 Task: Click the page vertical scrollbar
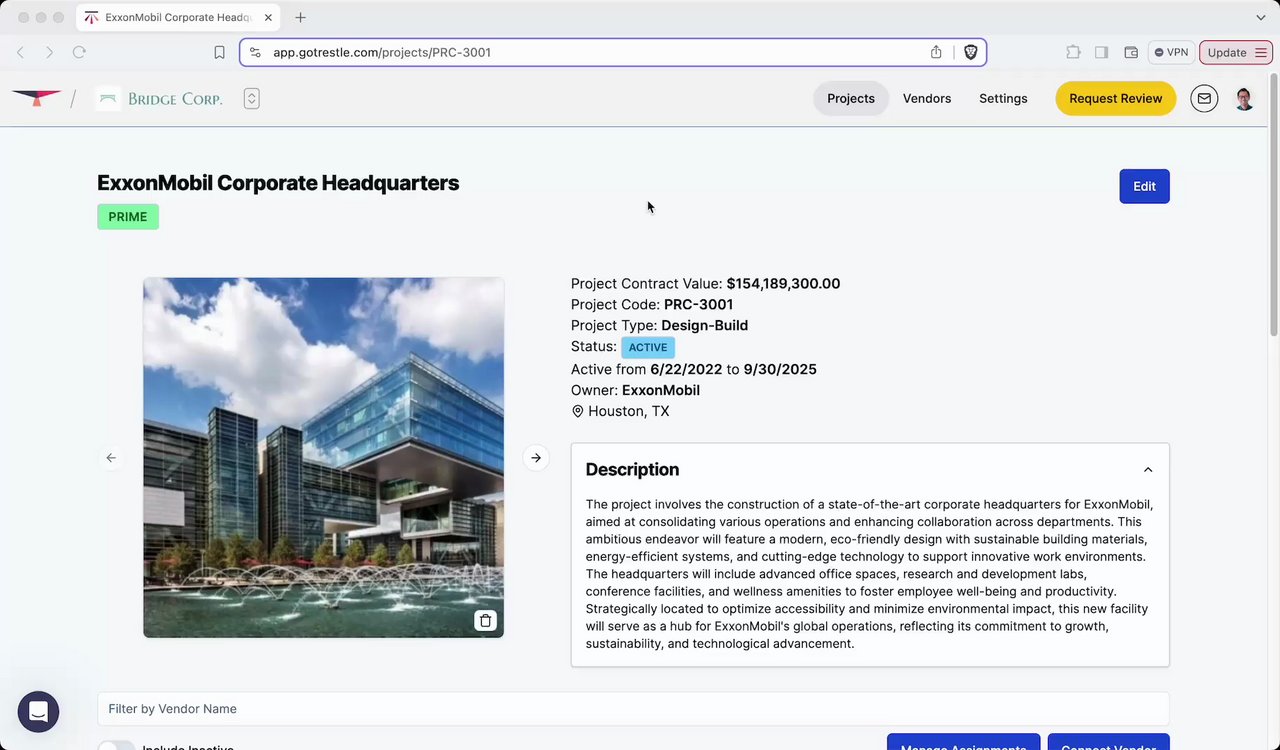1274,205
